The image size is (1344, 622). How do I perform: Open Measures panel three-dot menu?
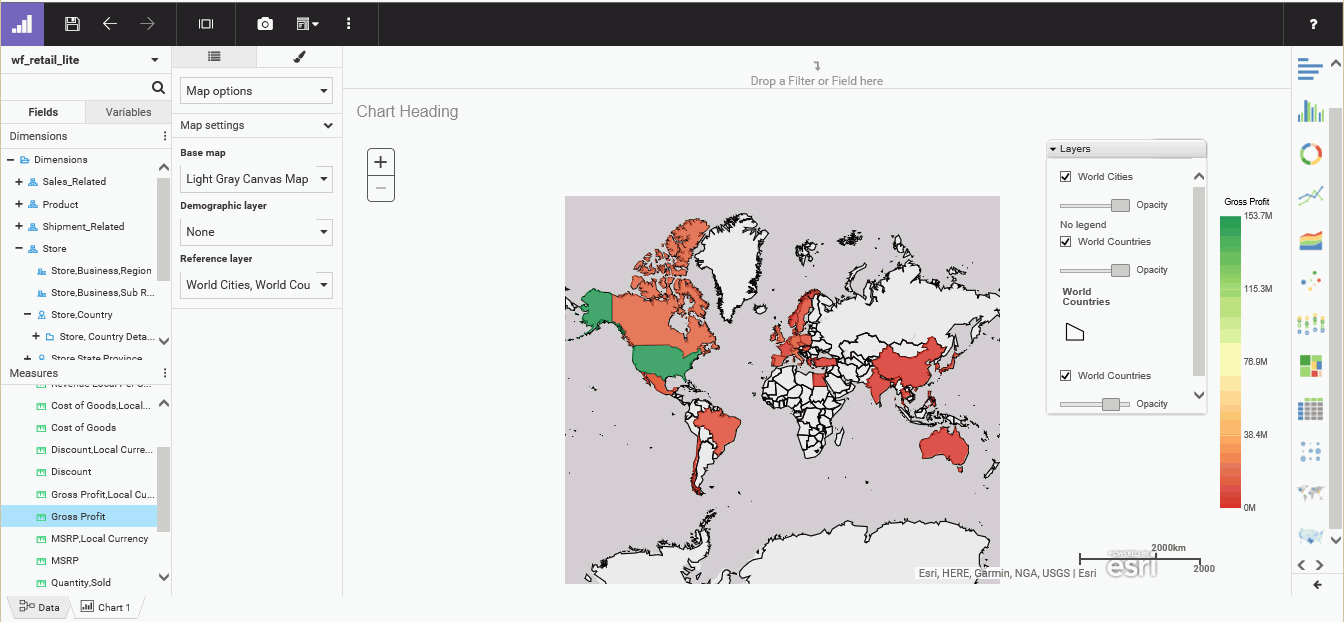(x=165, y=373)
